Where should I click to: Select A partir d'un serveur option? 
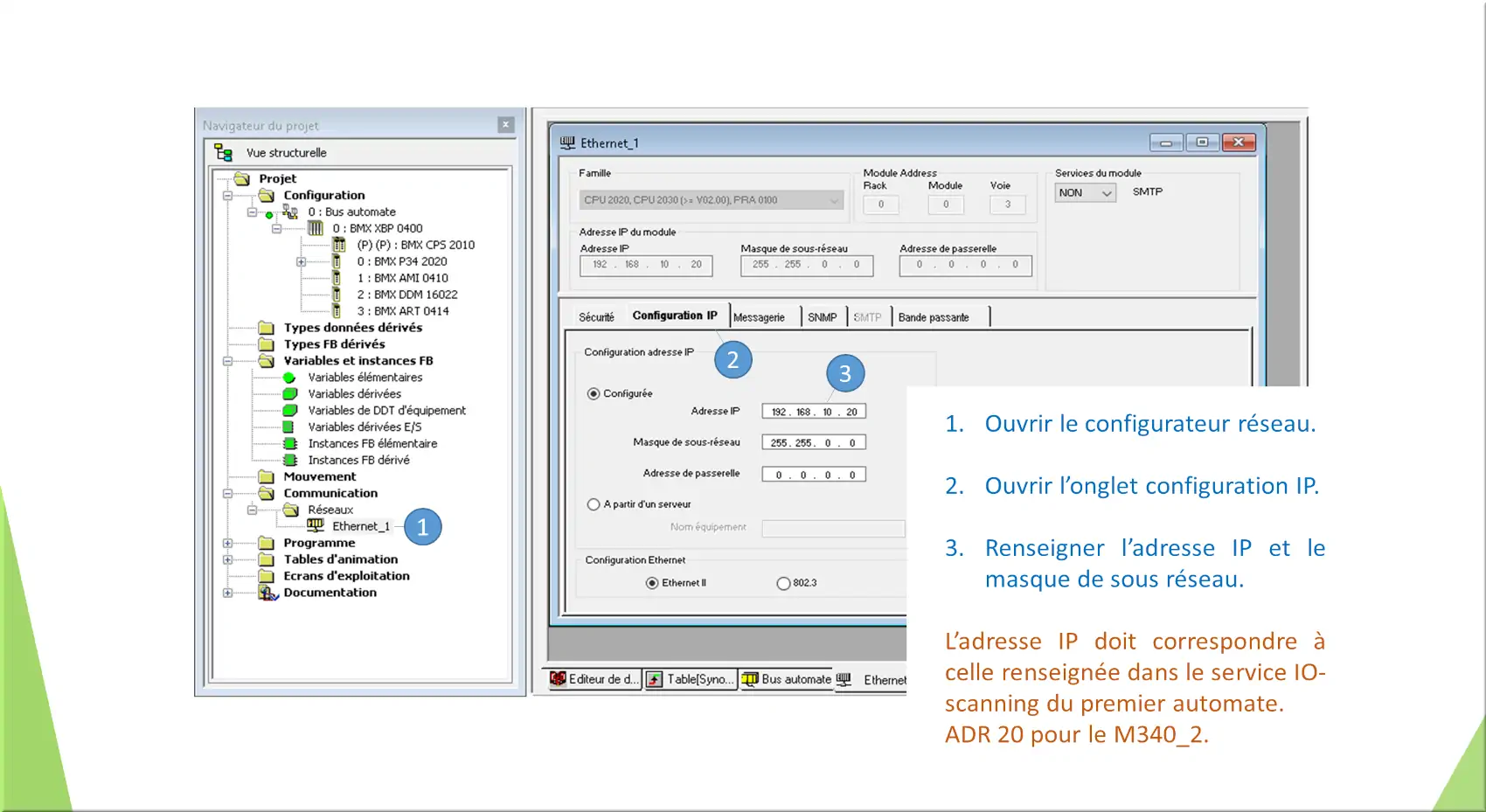(594, 504)
